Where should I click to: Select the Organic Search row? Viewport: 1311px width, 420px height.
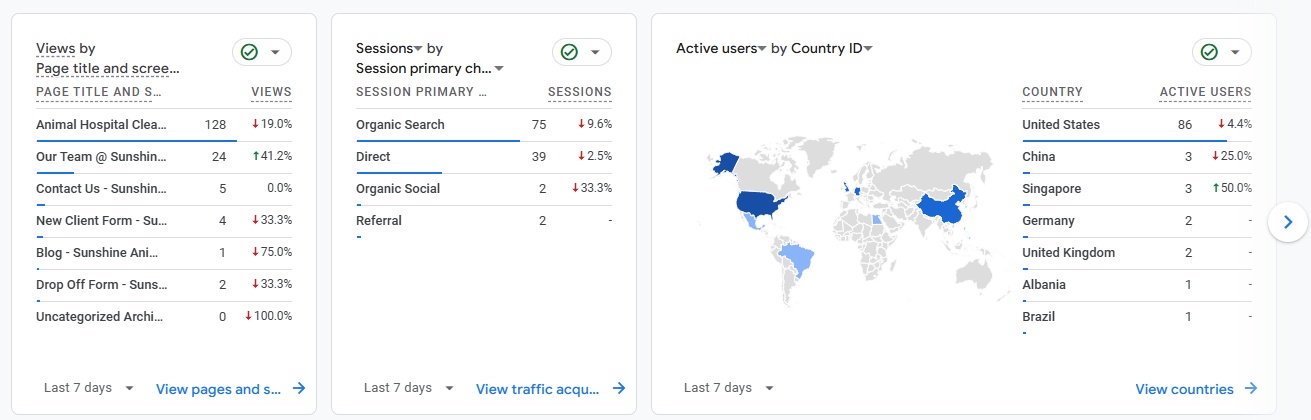(400, 125)
